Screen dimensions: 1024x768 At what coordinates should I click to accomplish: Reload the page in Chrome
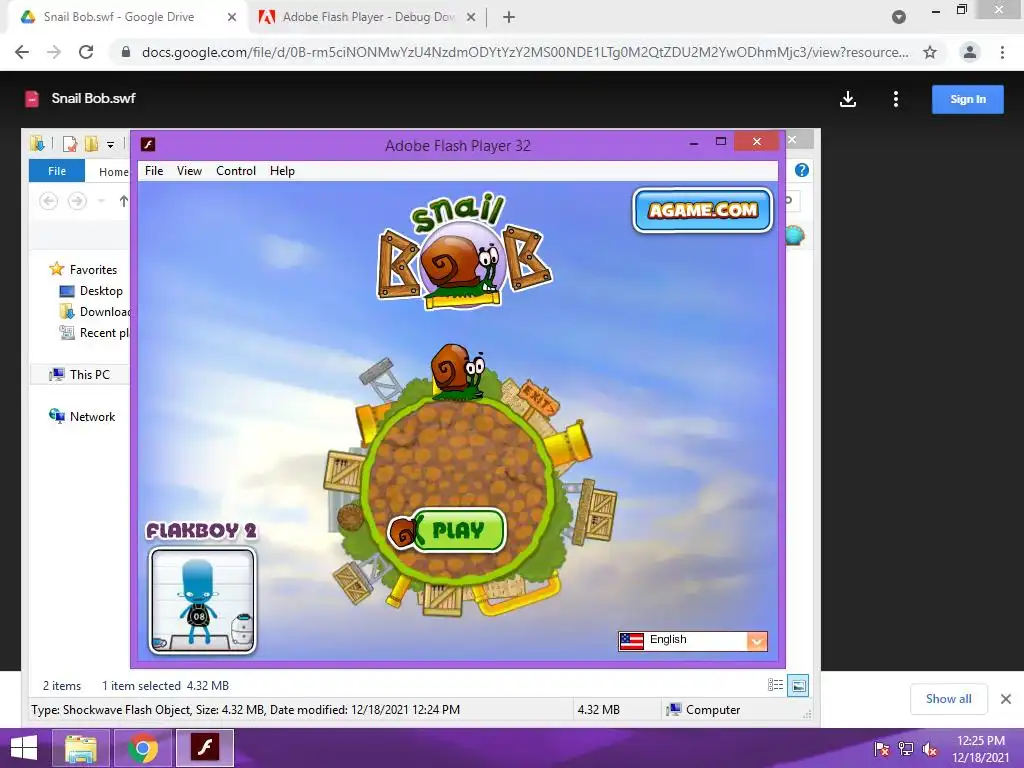[x=86, y=52]
